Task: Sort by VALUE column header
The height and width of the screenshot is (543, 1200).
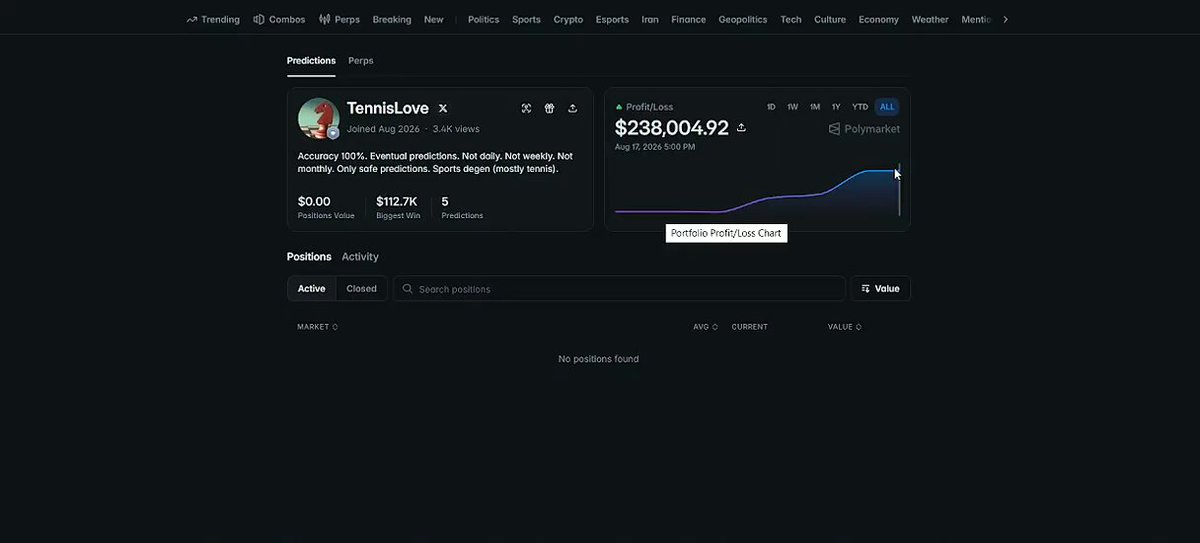Action: pos(844,327)
